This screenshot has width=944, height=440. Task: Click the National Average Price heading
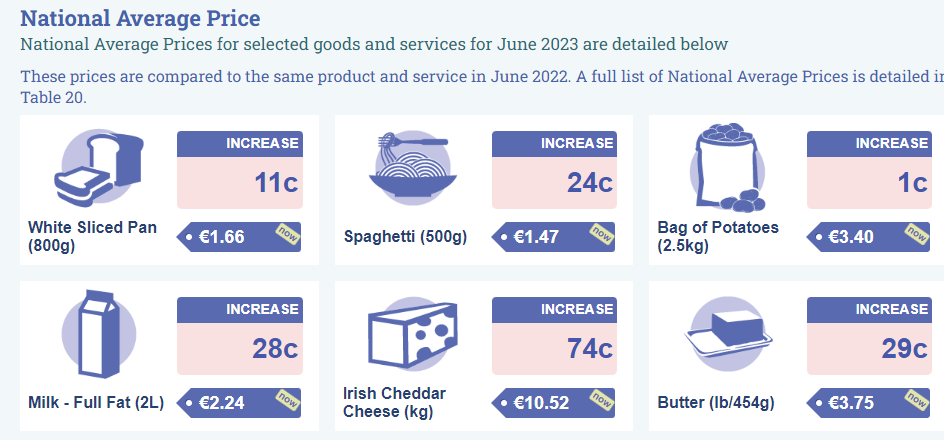(x=140, y=18)
